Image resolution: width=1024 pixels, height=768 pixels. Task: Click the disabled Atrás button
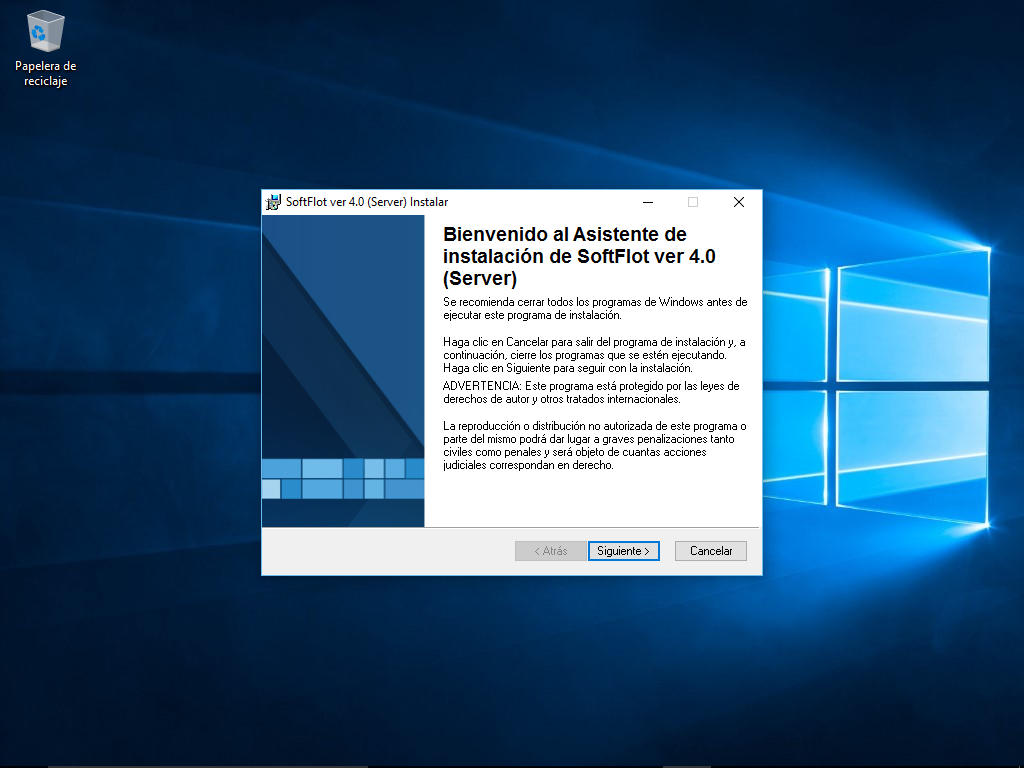pyautogui.click(x=550, y=551)
